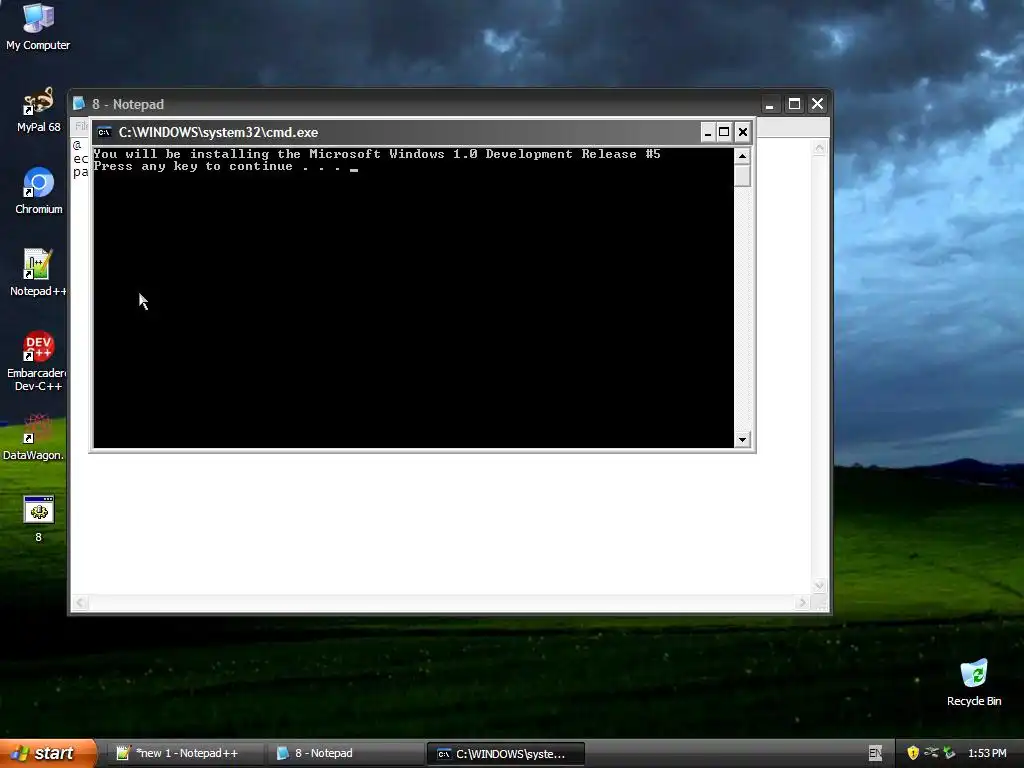Click the cmd window scroll up arrow
The height and width of the screenshot is (768, 1024).
point(742,155)
